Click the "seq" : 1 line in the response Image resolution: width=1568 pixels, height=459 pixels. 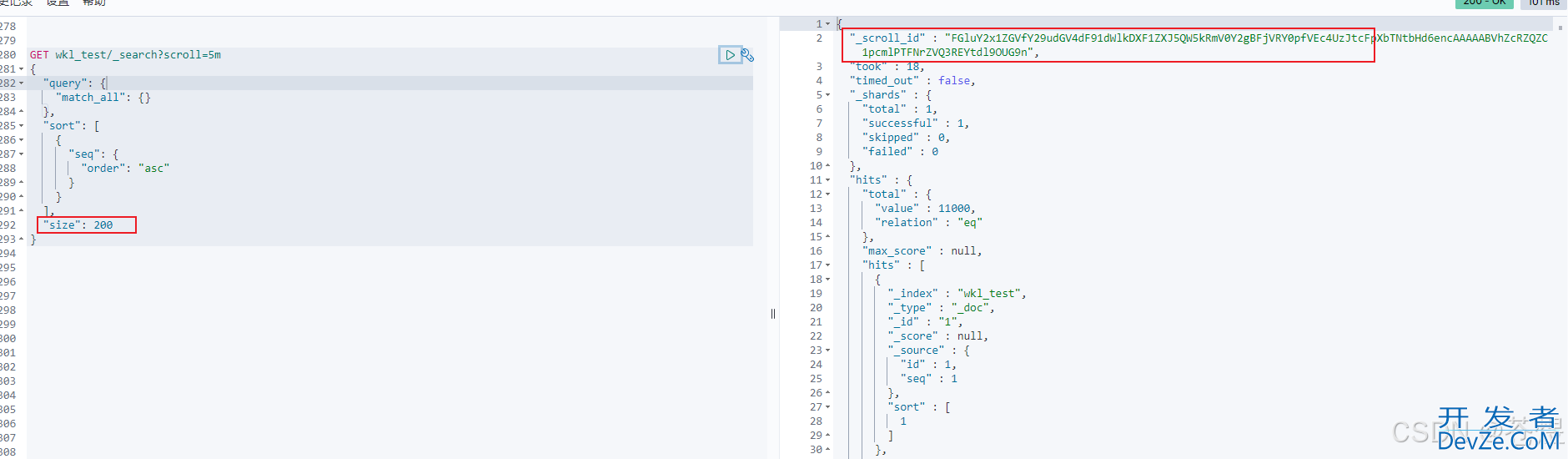[x=929, y=379]
